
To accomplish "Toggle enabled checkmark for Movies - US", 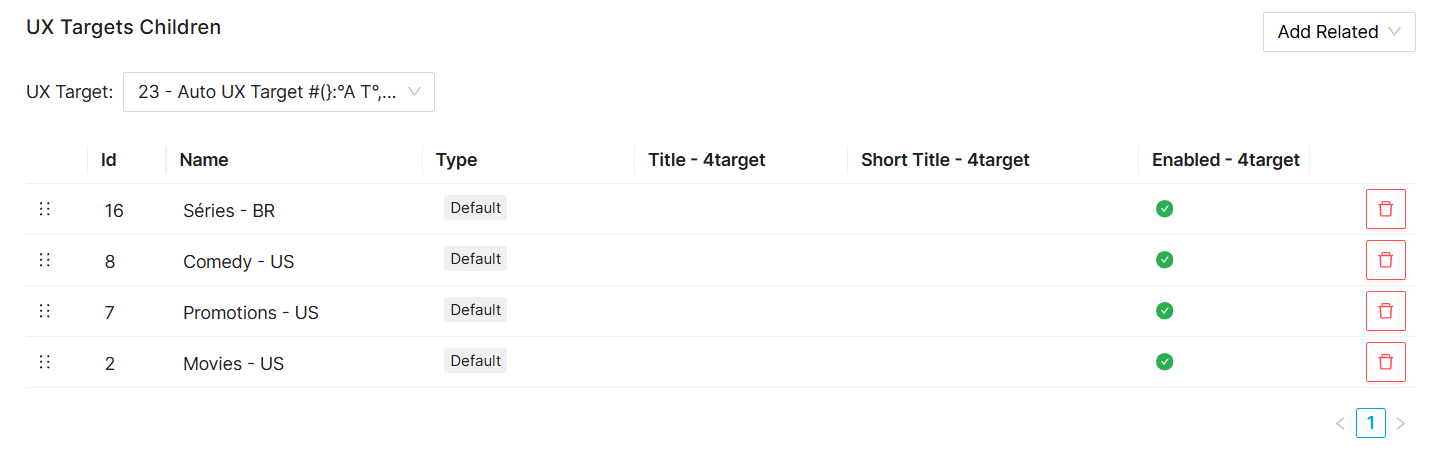I will point(1164,362).
